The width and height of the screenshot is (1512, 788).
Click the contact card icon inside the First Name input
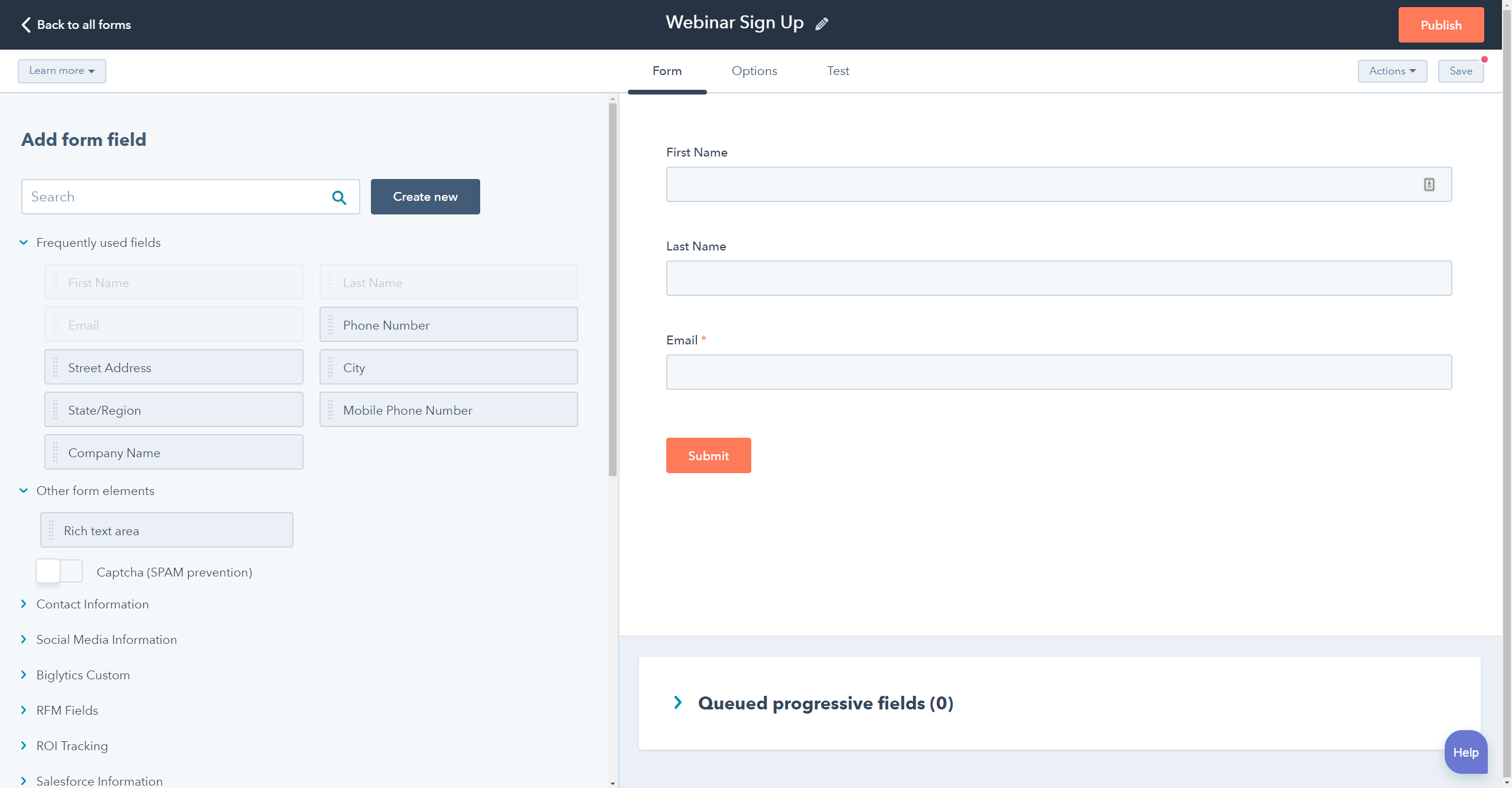(x=1429, y=184)
